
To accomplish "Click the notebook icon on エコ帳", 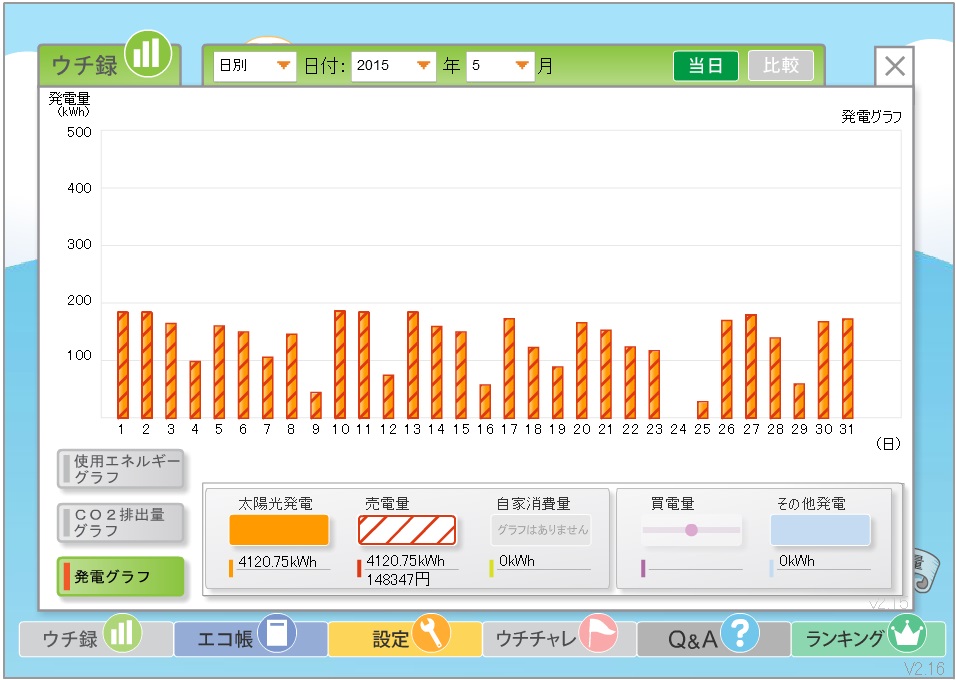I will [277, 633].
